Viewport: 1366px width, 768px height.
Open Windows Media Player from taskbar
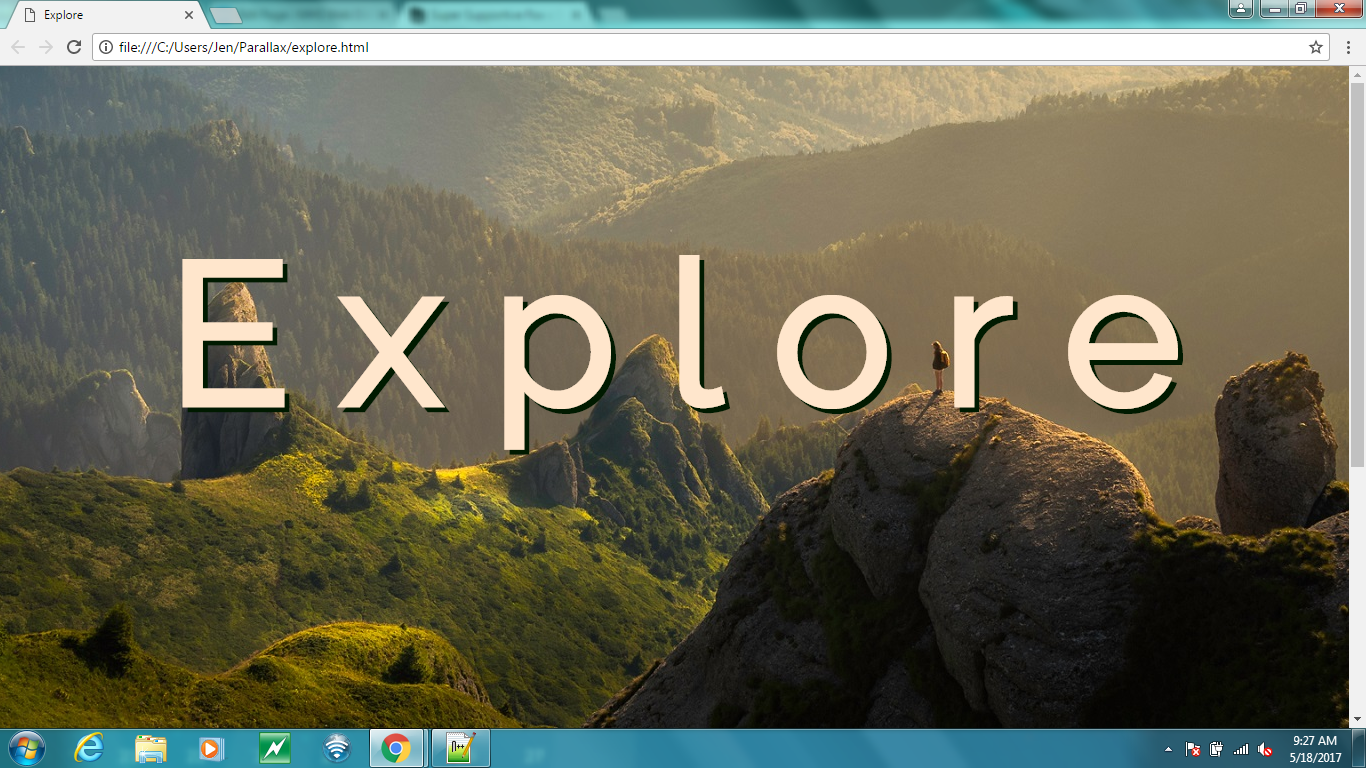coord(211,748)
